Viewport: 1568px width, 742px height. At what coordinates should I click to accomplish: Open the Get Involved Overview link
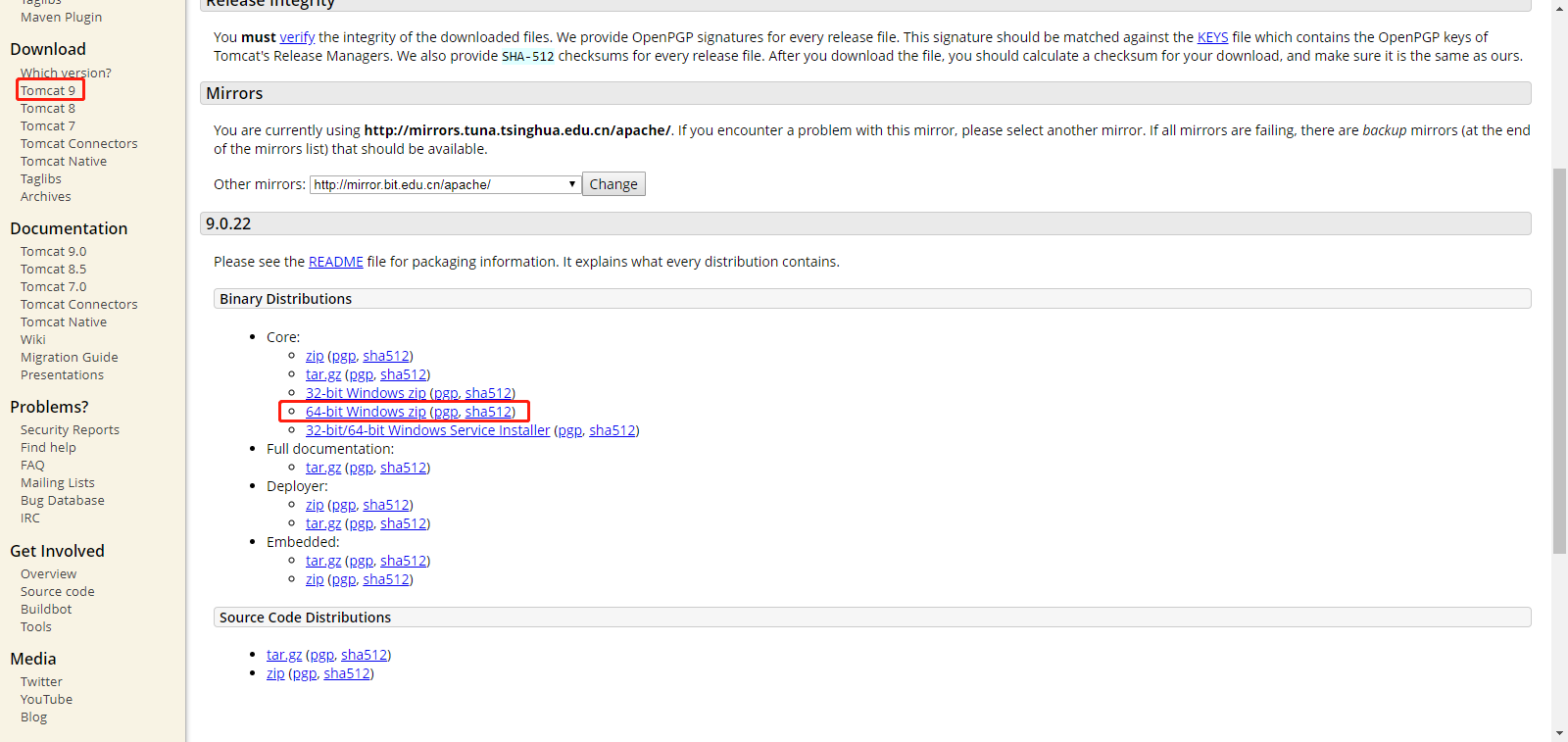tap(48, 573)
